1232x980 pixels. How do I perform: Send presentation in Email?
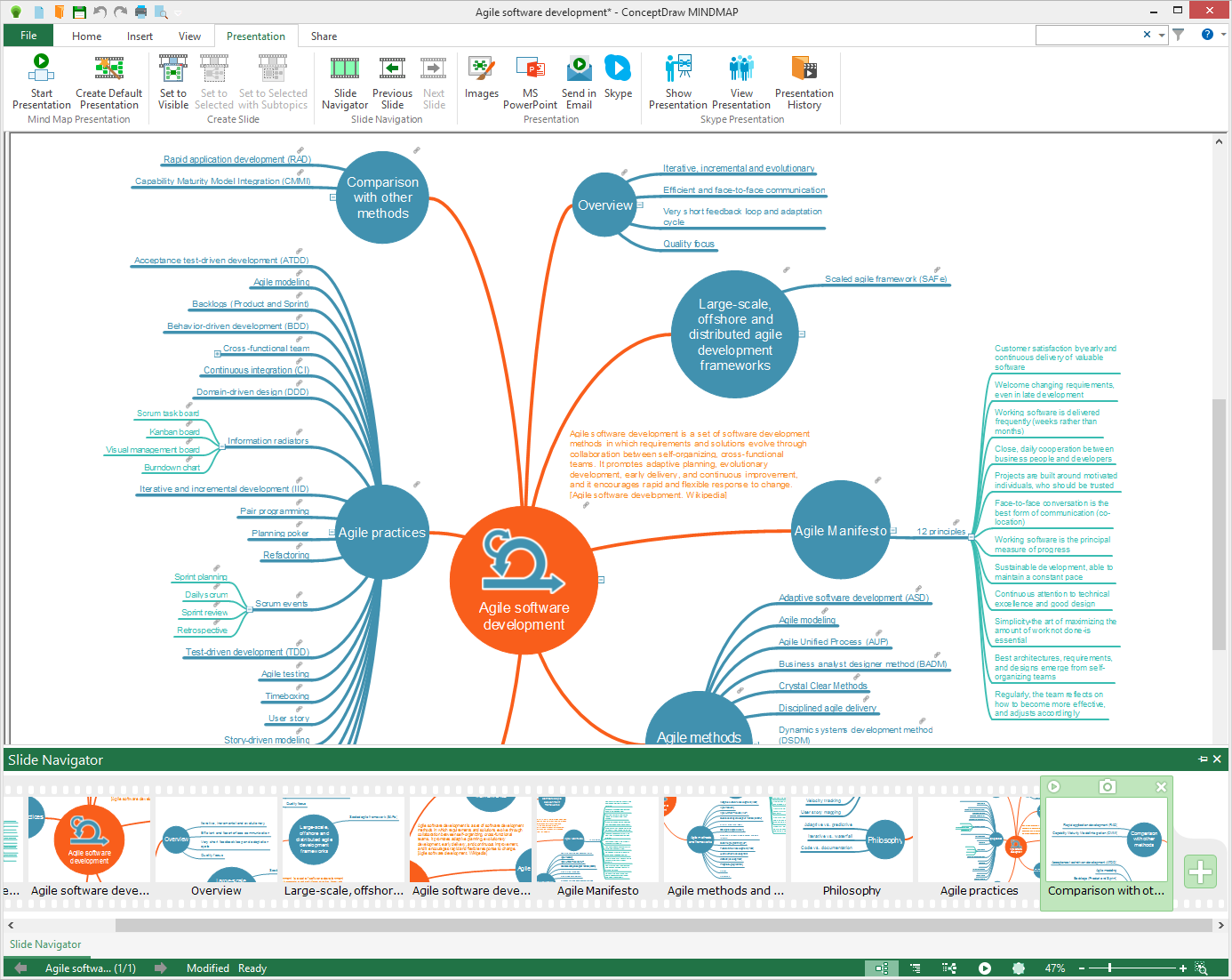pos(579,81)
